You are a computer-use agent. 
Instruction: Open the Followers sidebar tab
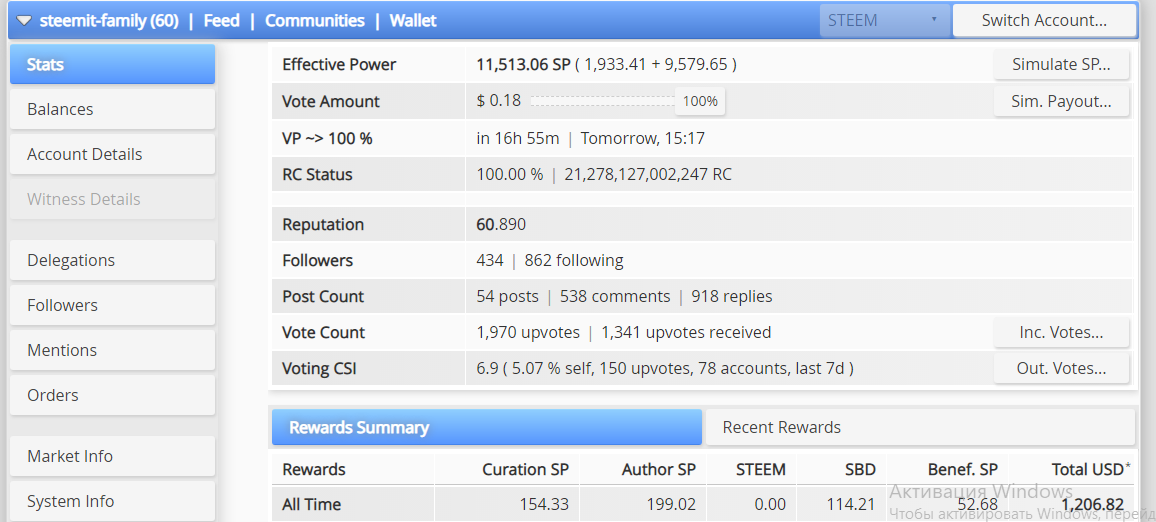click(x=112, y=305)
